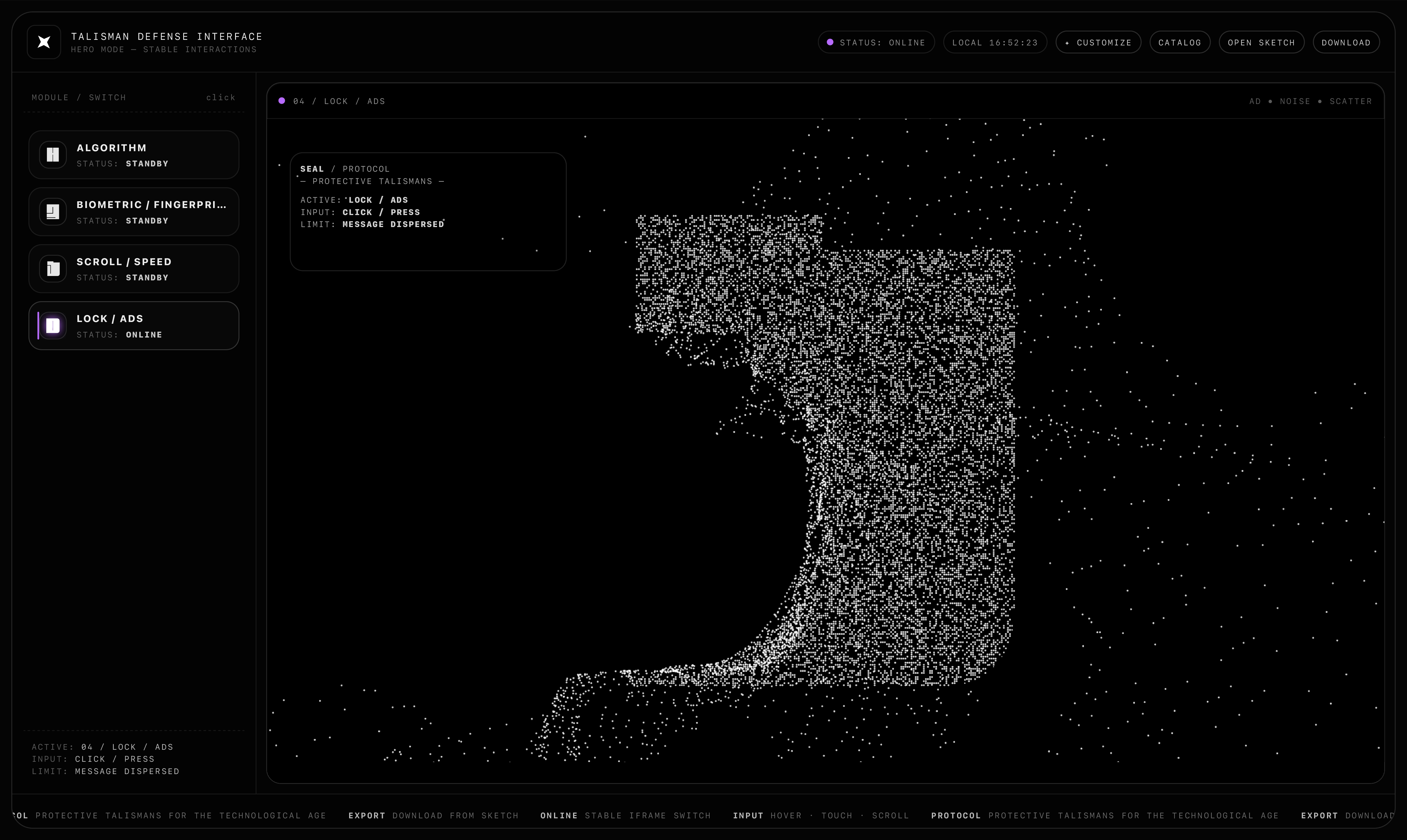
Task: Click the sparkle icon on the Customize button
Action: [1067, 43]
